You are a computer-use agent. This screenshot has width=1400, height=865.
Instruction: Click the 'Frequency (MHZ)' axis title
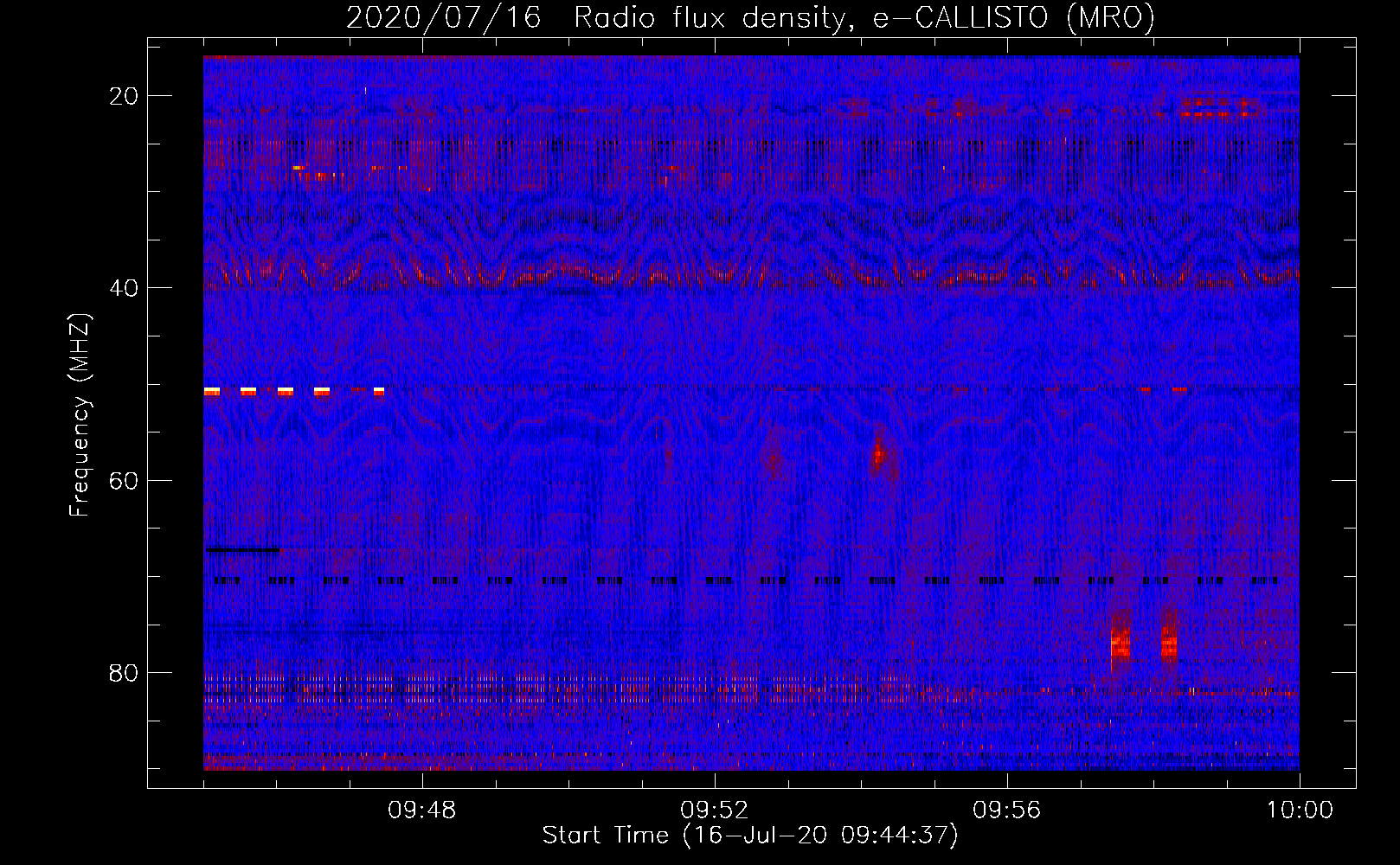pyautogui.click(x=80, y=415)
